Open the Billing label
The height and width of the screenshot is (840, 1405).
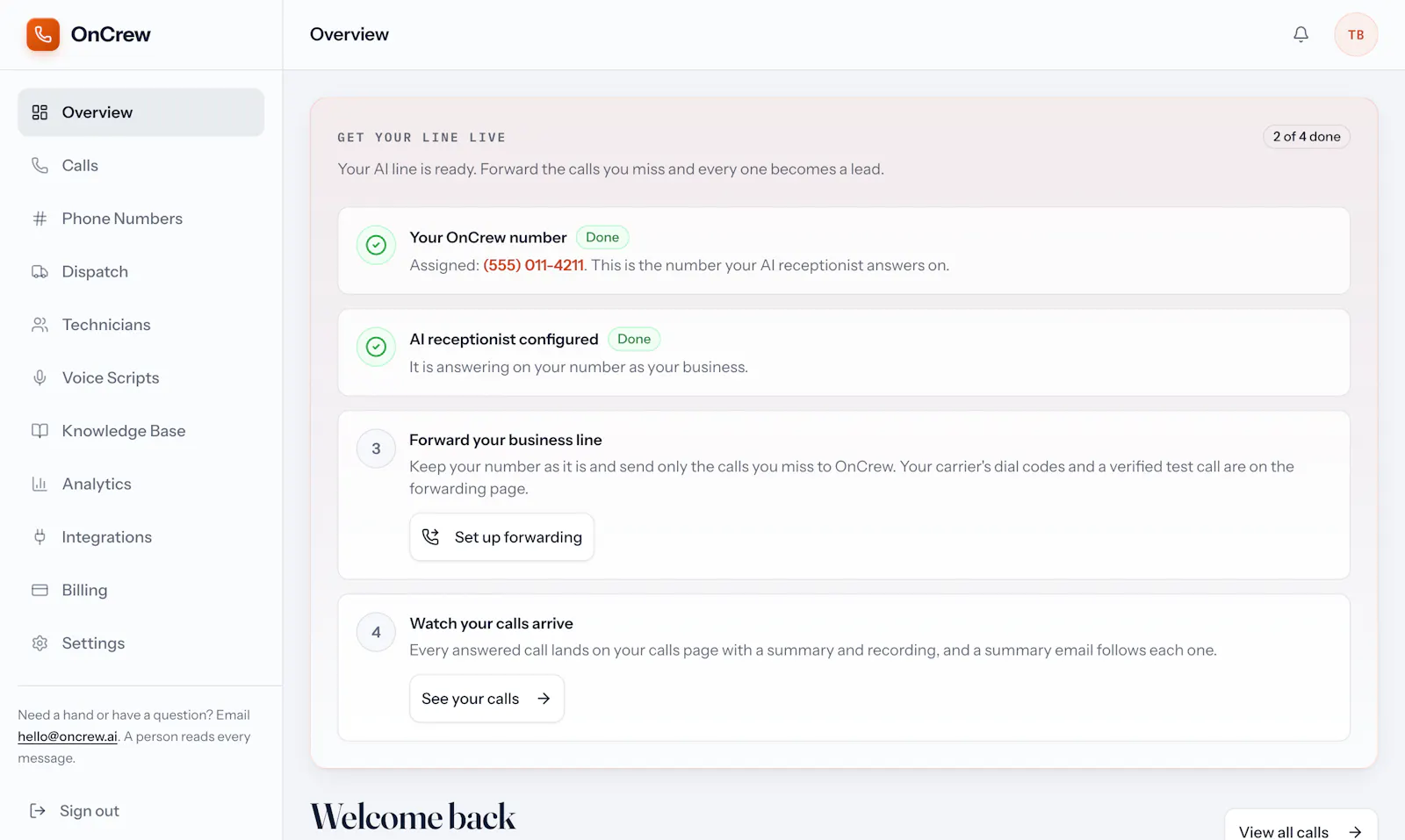[84, 590]
